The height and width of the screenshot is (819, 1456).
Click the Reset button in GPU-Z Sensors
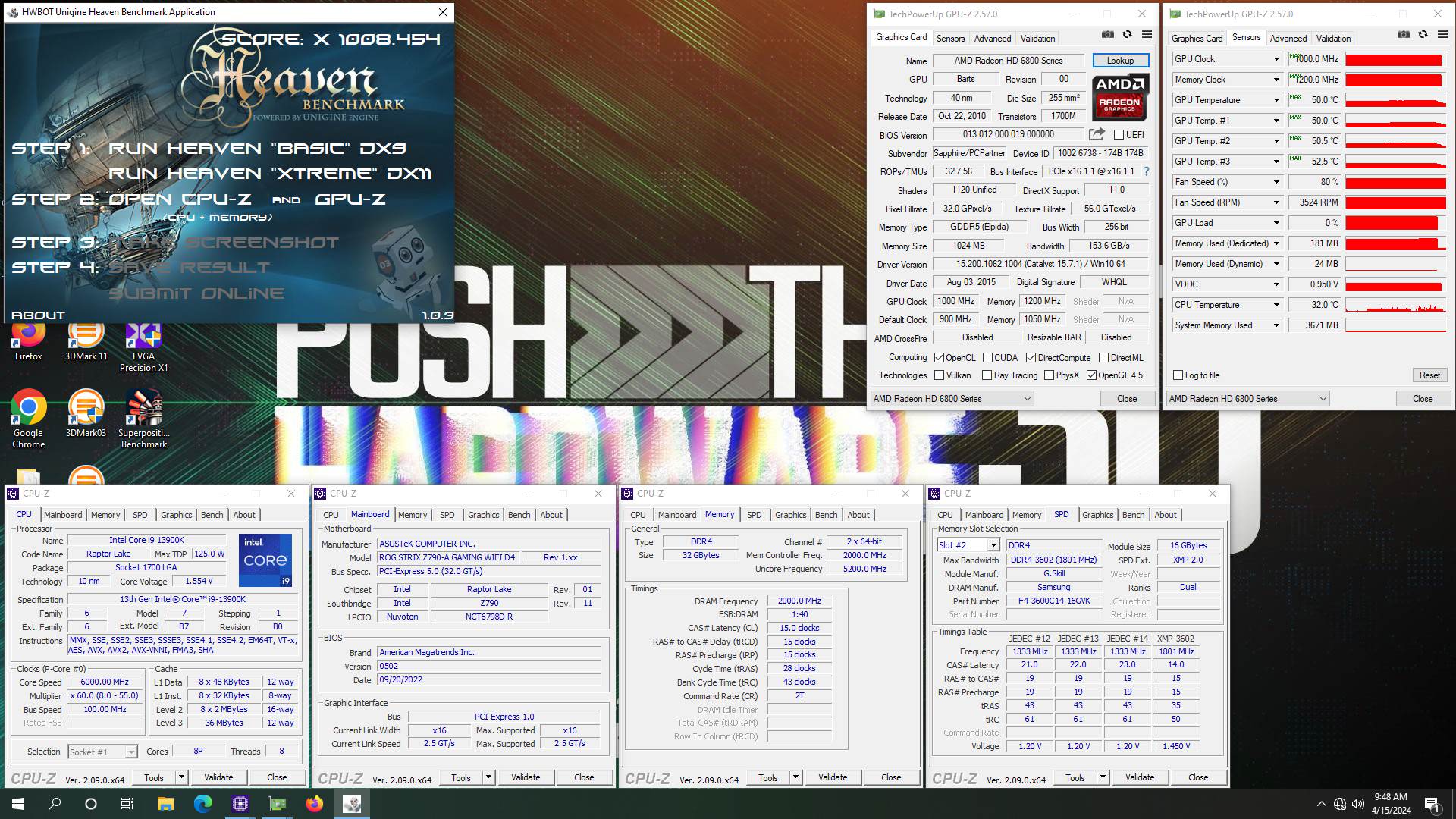[1429, 375]
